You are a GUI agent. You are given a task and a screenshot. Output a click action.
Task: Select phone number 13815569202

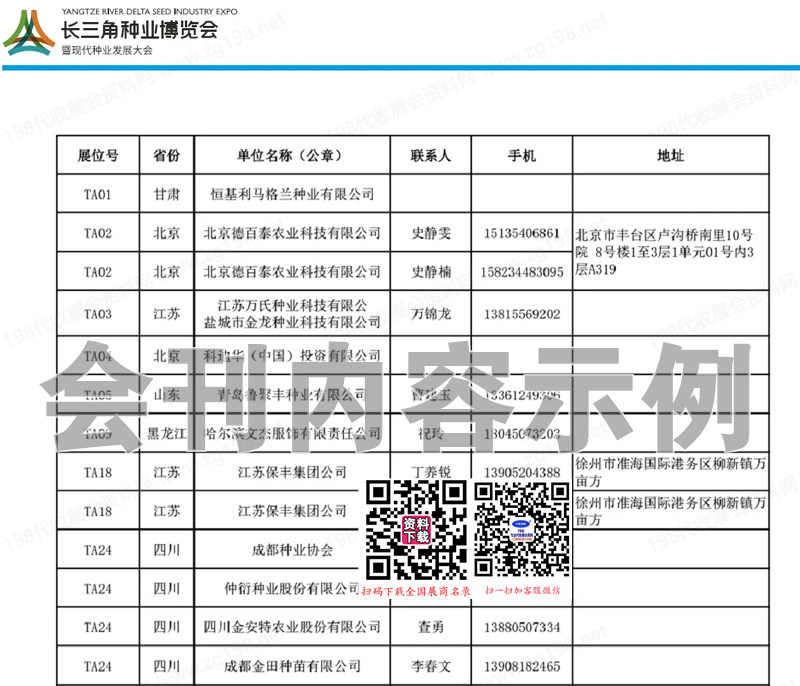pyautogui.click(x=521, y=314)
